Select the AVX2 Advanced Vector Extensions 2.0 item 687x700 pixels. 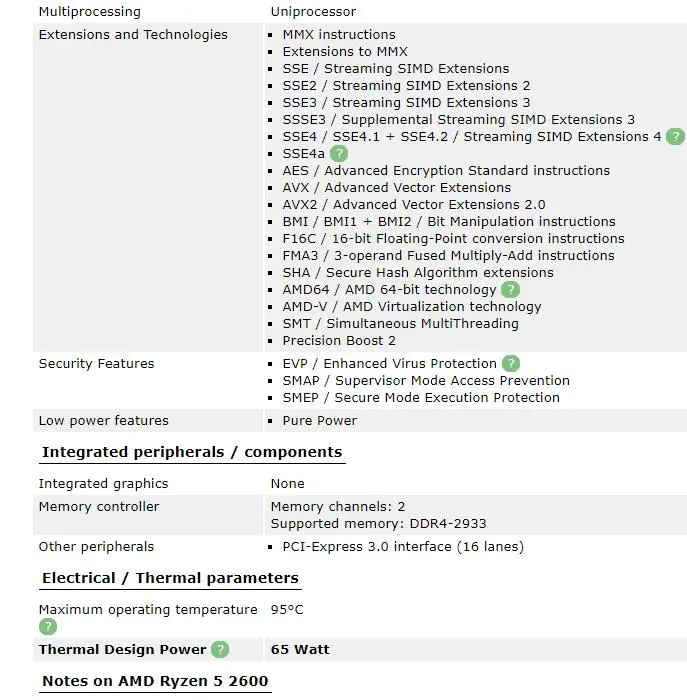coord(414,205)
